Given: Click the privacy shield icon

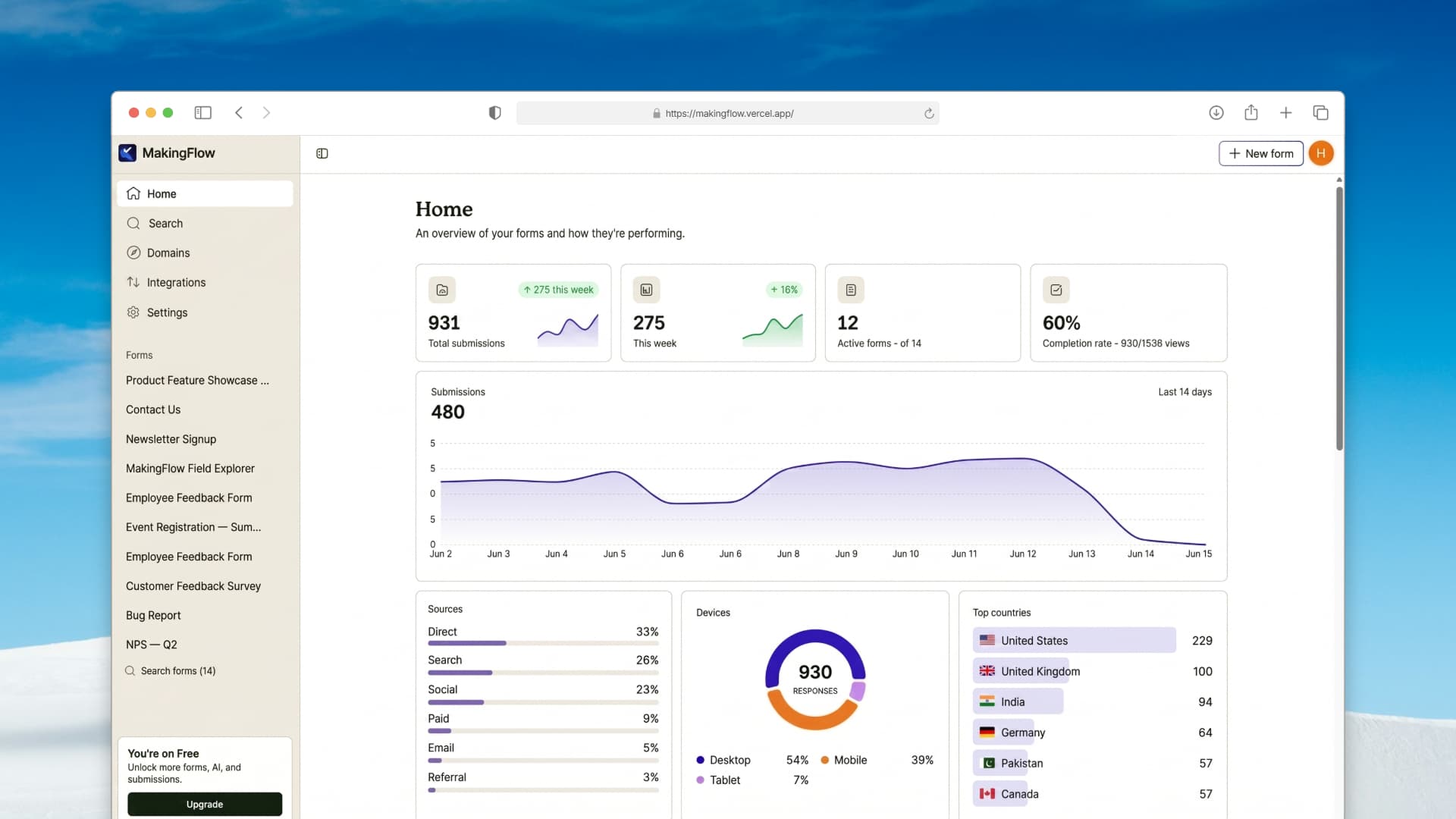Looking at the screenshot, I should coord(494,113).
